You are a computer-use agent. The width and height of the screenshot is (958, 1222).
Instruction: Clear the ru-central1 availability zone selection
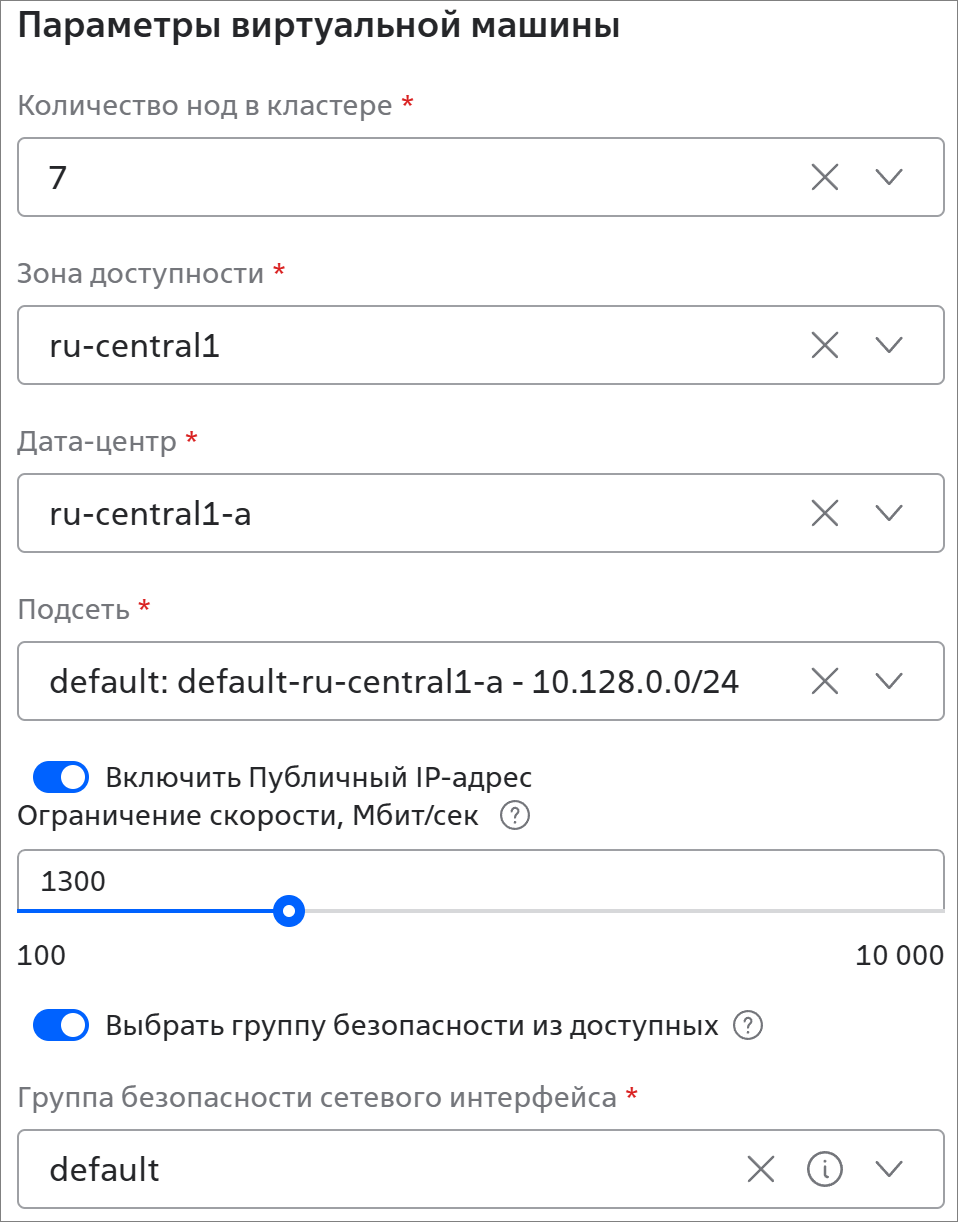(x=824, y=346)
